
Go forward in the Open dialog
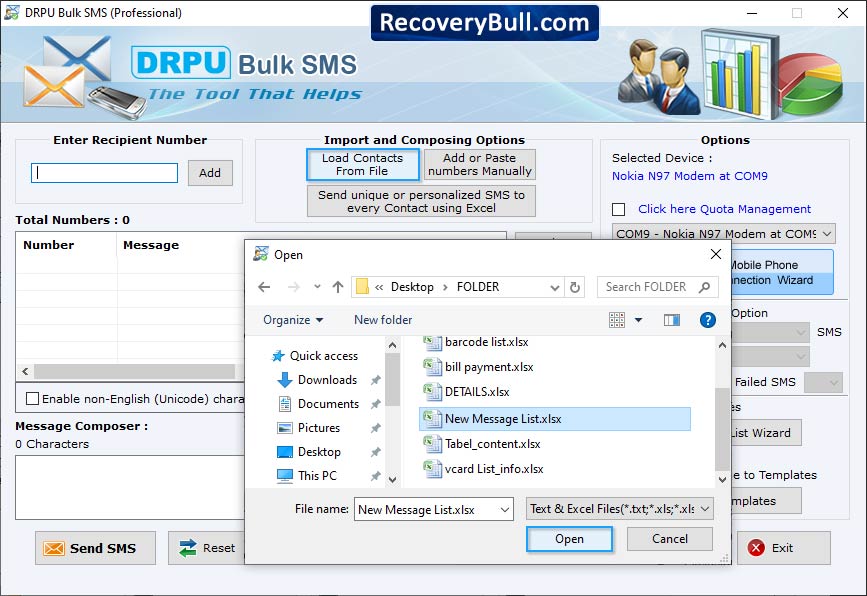tap(294, 287)
